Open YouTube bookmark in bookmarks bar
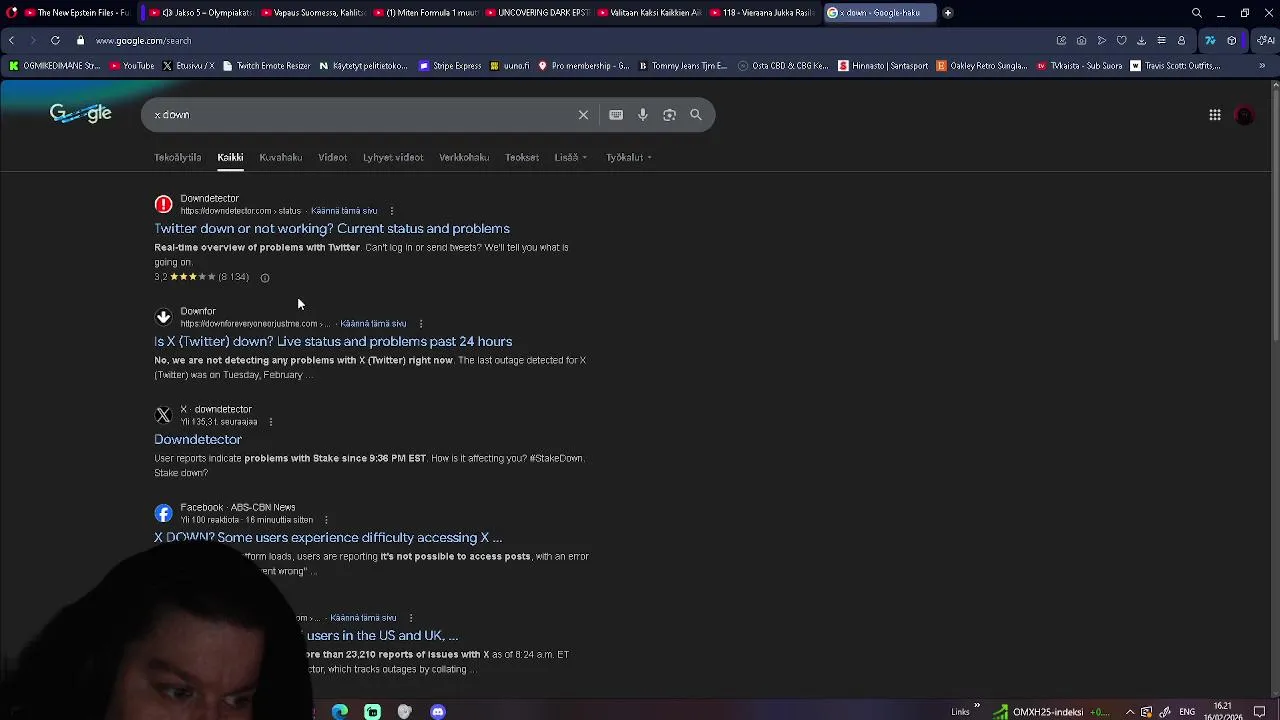The width and height of the screenshot is (1280, 720). tap(132, 66)
